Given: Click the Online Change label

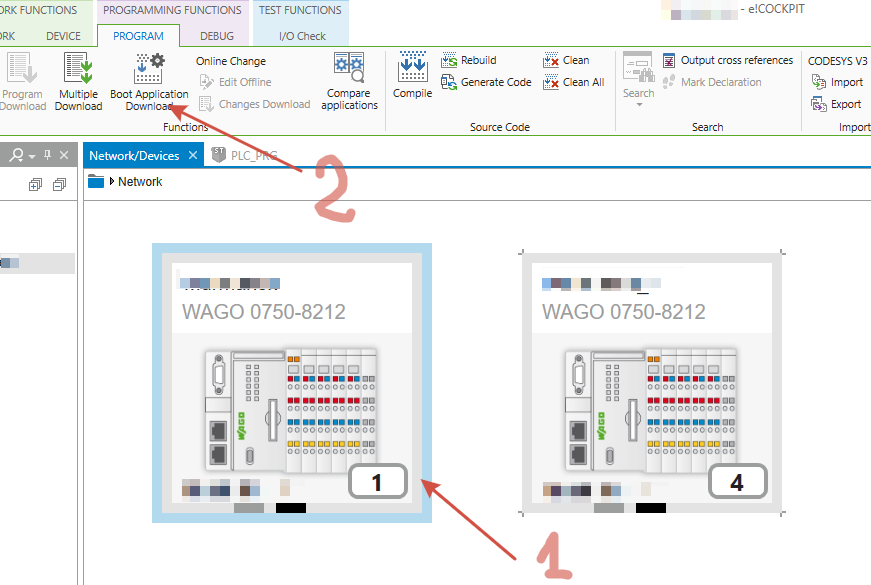Looking at the screenshot, I should [231, 61].
